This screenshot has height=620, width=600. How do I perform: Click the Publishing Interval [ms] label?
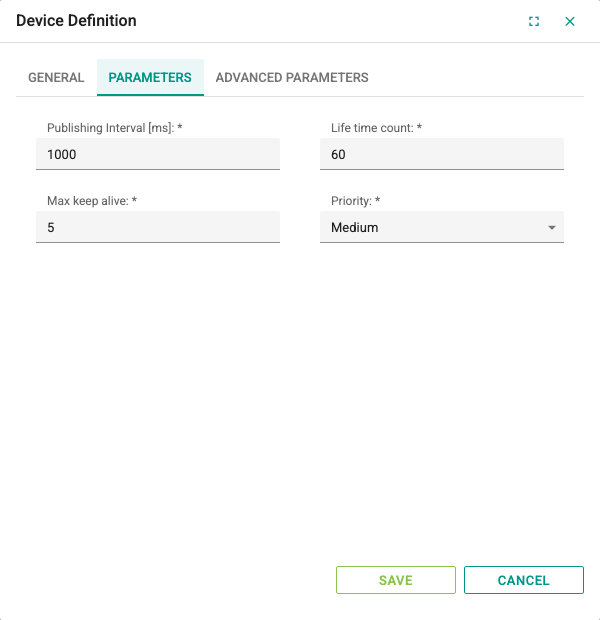click(x=115, y=128)
